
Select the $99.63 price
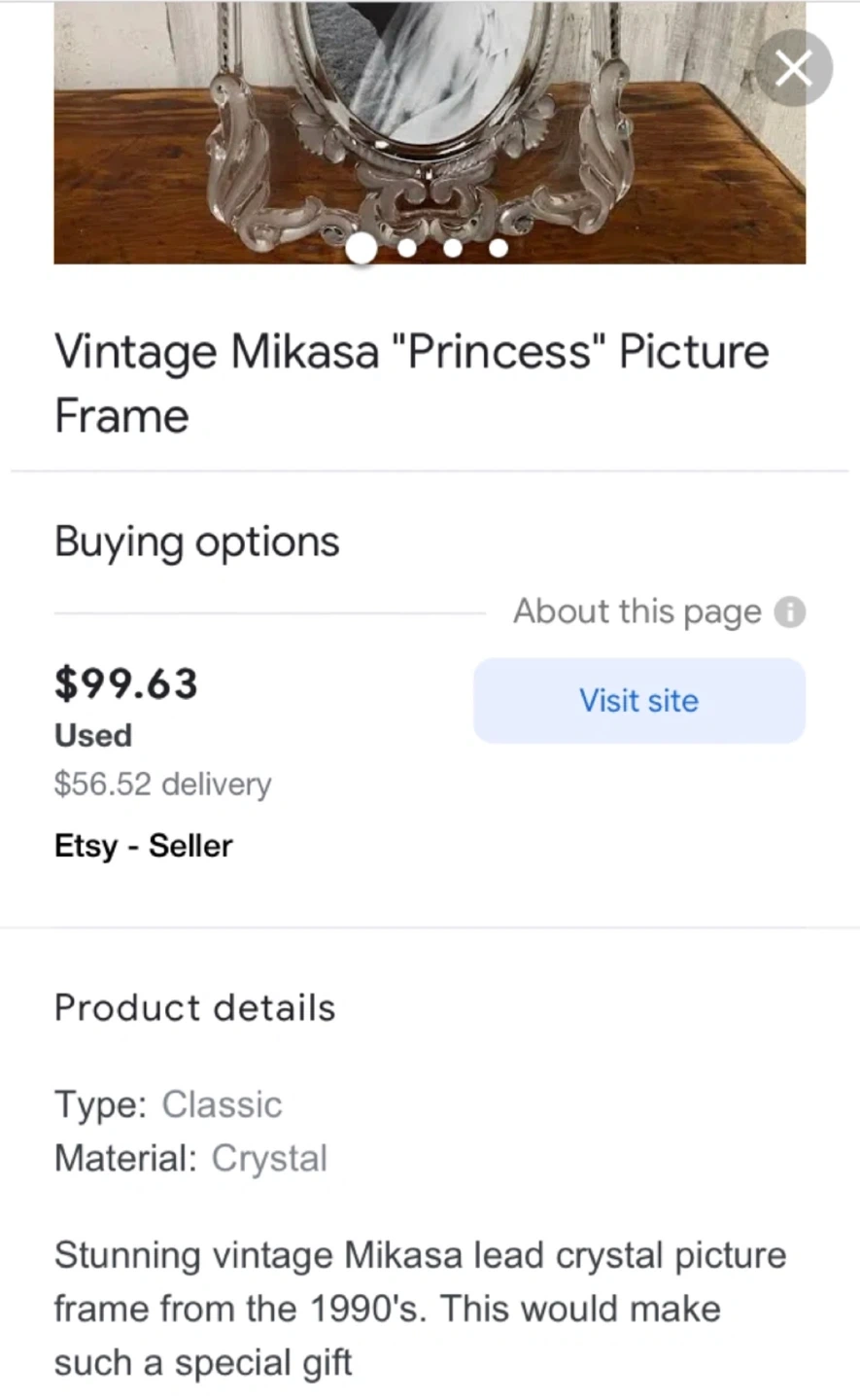click(126, 683)
